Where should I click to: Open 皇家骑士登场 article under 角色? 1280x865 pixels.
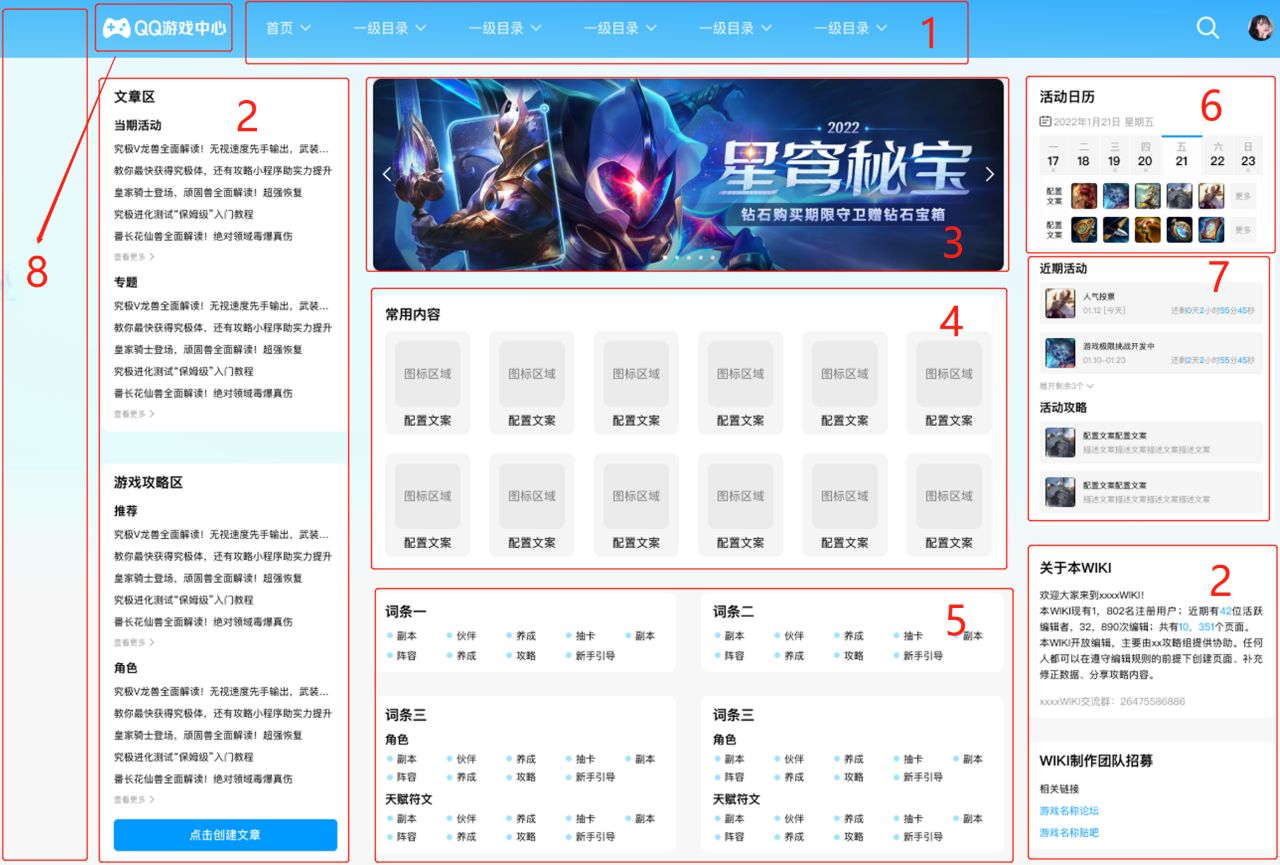pos(208,735)
